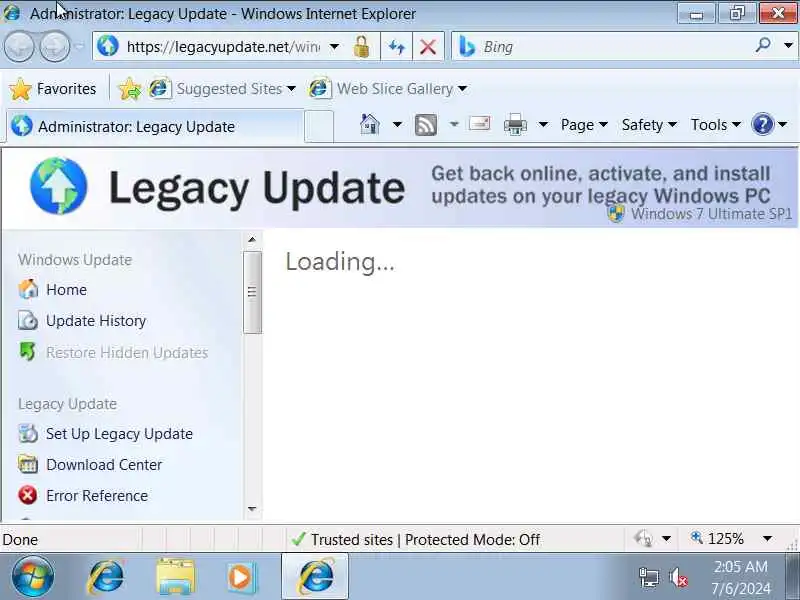The width and height of the screenshot is (800, 600).
Task: Click the sidebar scroll up arrow
Action: coord(252,239)
